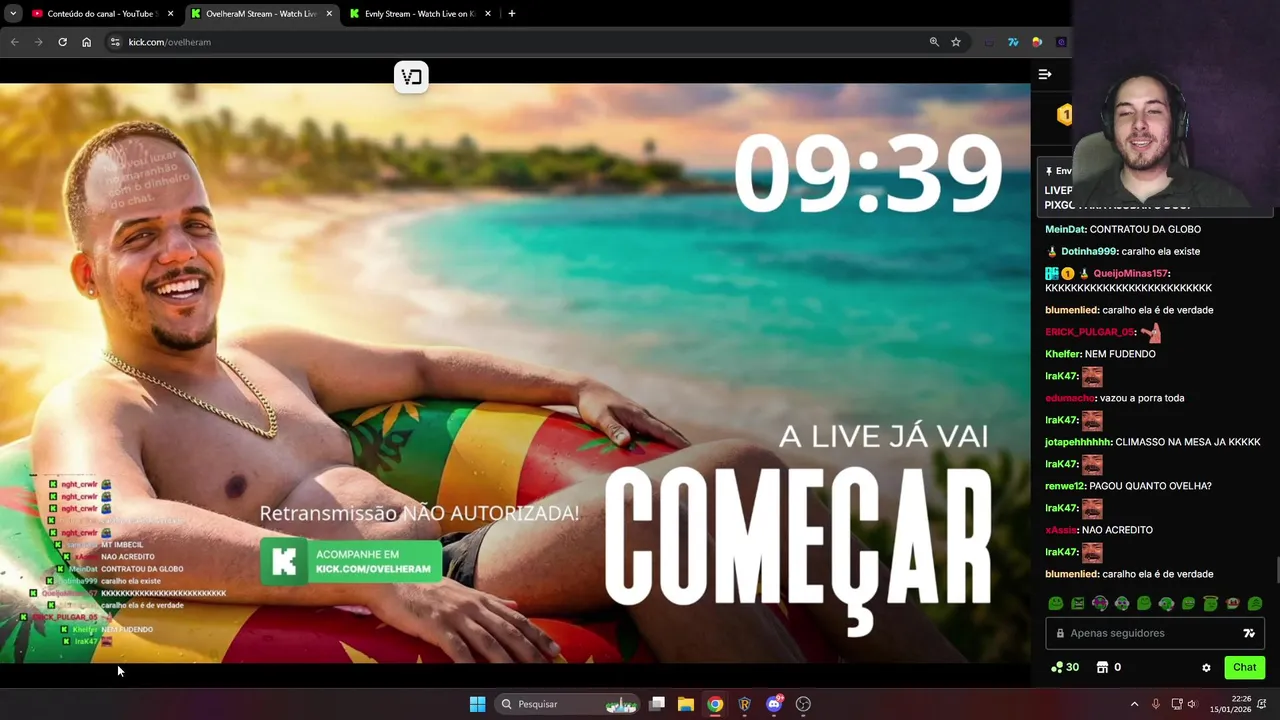Go back to the previous page
This screenshot has width=1280, height=720.
click(14, 42)
